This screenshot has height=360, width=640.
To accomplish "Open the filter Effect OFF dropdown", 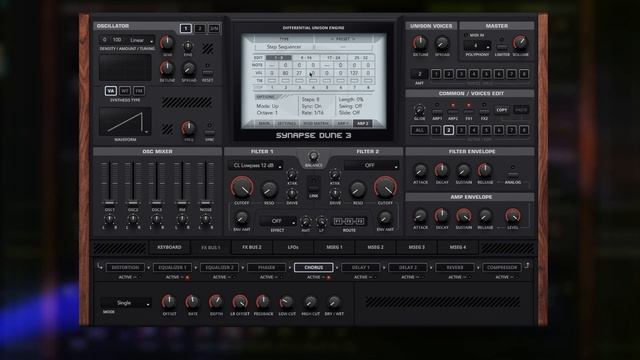I will [x=278, y=221].
